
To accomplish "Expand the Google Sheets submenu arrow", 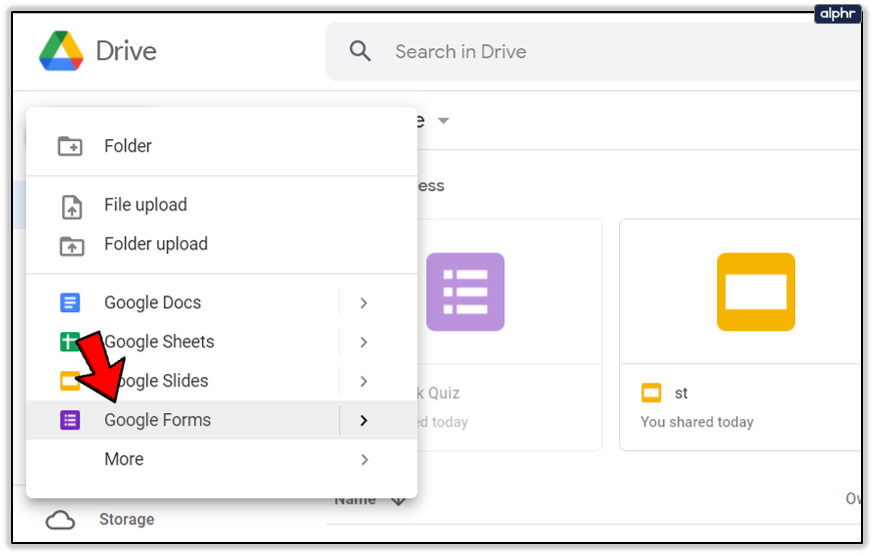I will pyautogui.click(x=364, y=342).
